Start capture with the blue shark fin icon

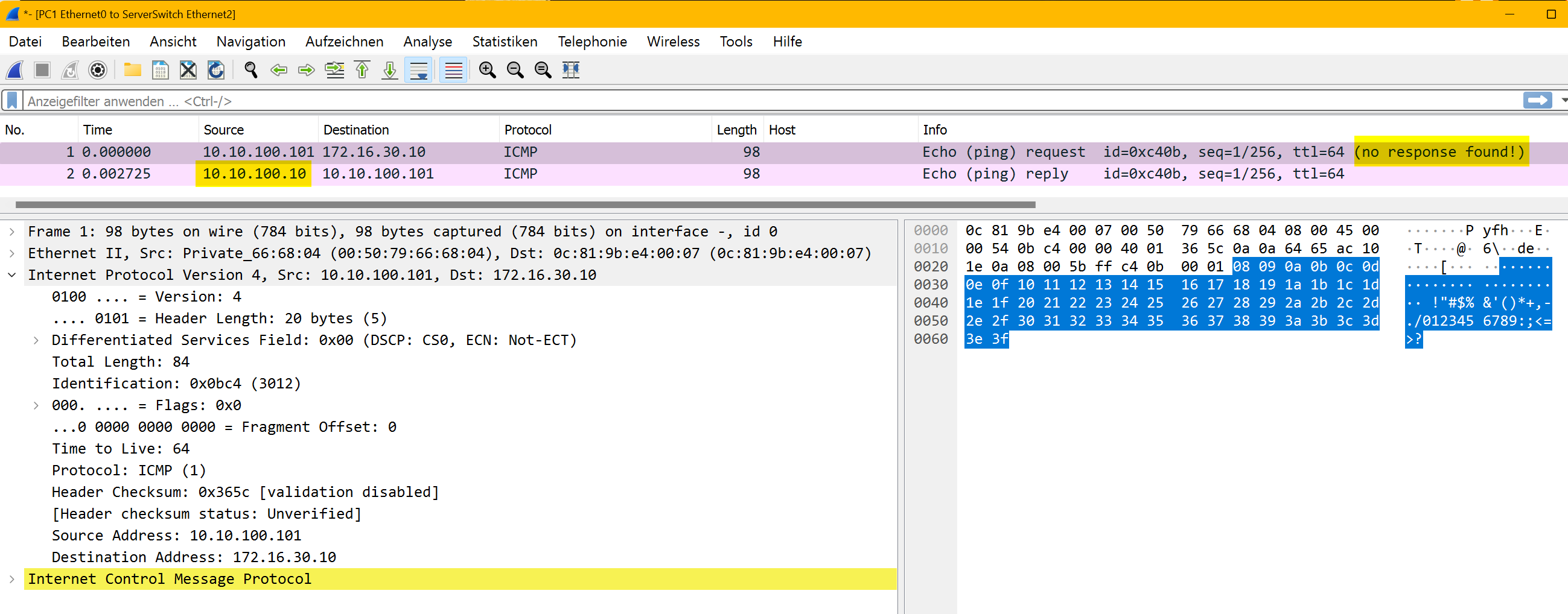(15, 70)
